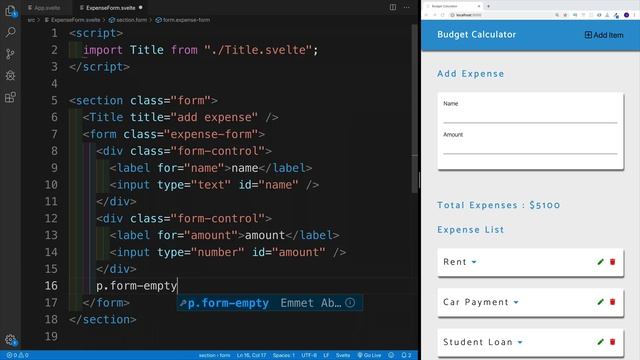
Task: Expand the Rent expense details
Action: (x=474, y=262)
